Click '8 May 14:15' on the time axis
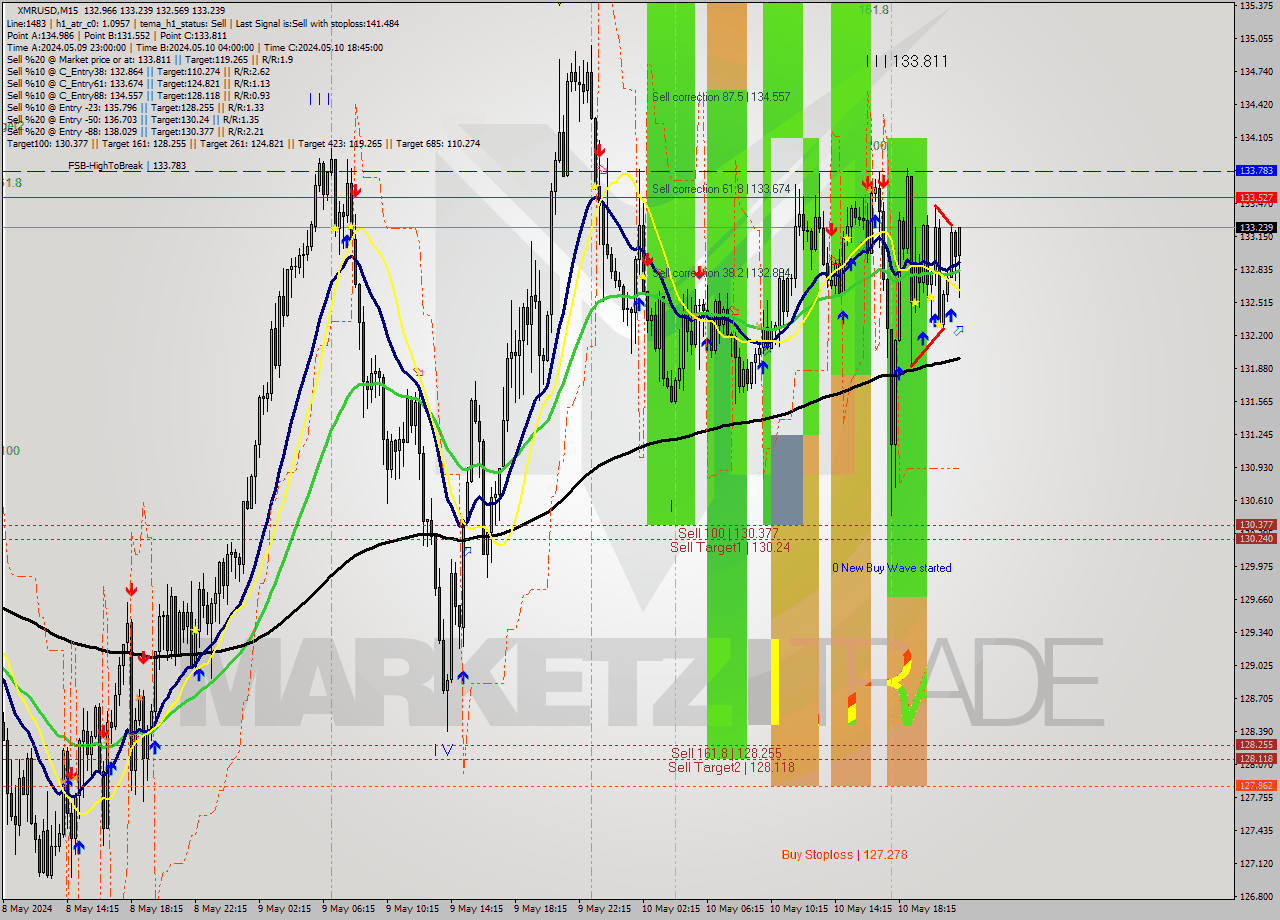The height and width of the screenshot is (920, 1280). click(93, 909)
